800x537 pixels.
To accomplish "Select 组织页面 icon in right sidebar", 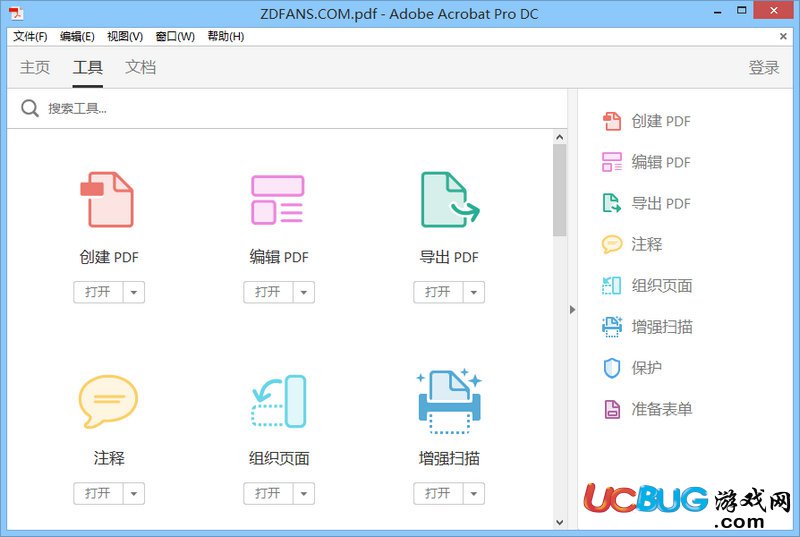I will (x=612, y=286).
